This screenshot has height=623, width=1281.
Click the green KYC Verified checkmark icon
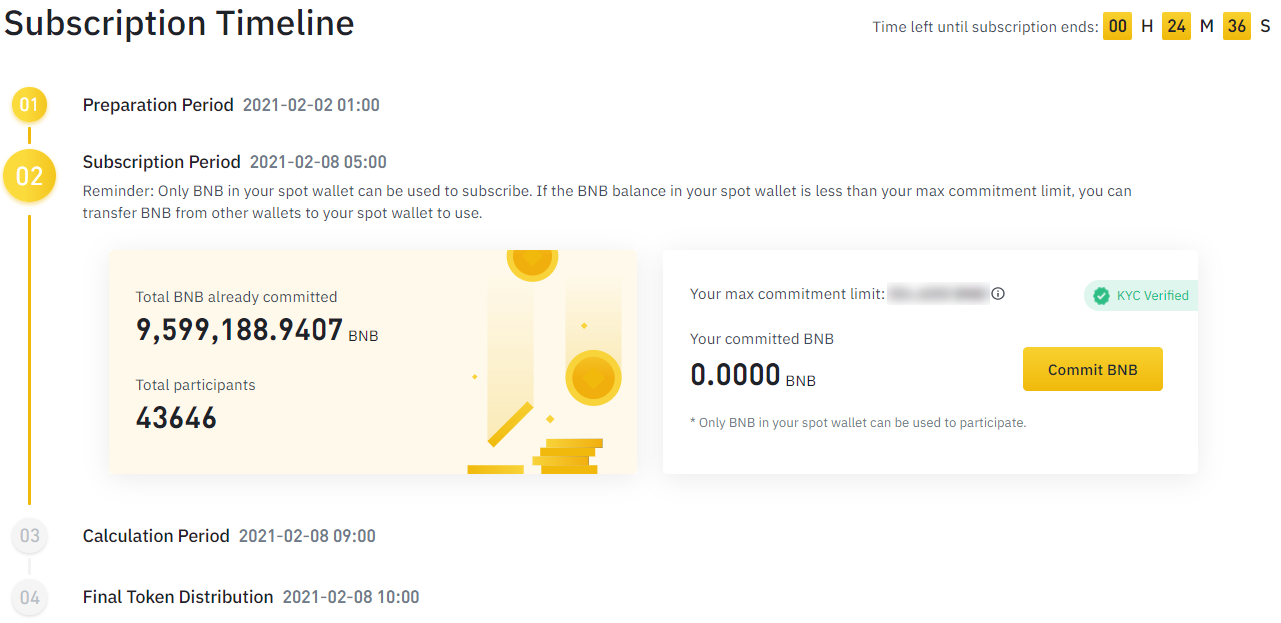point(1101,296)
